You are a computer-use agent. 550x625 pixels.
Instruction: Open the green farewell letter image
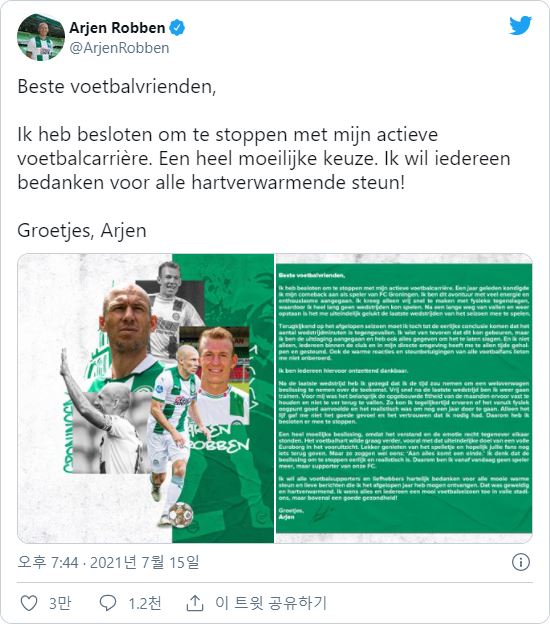[404, 398]
